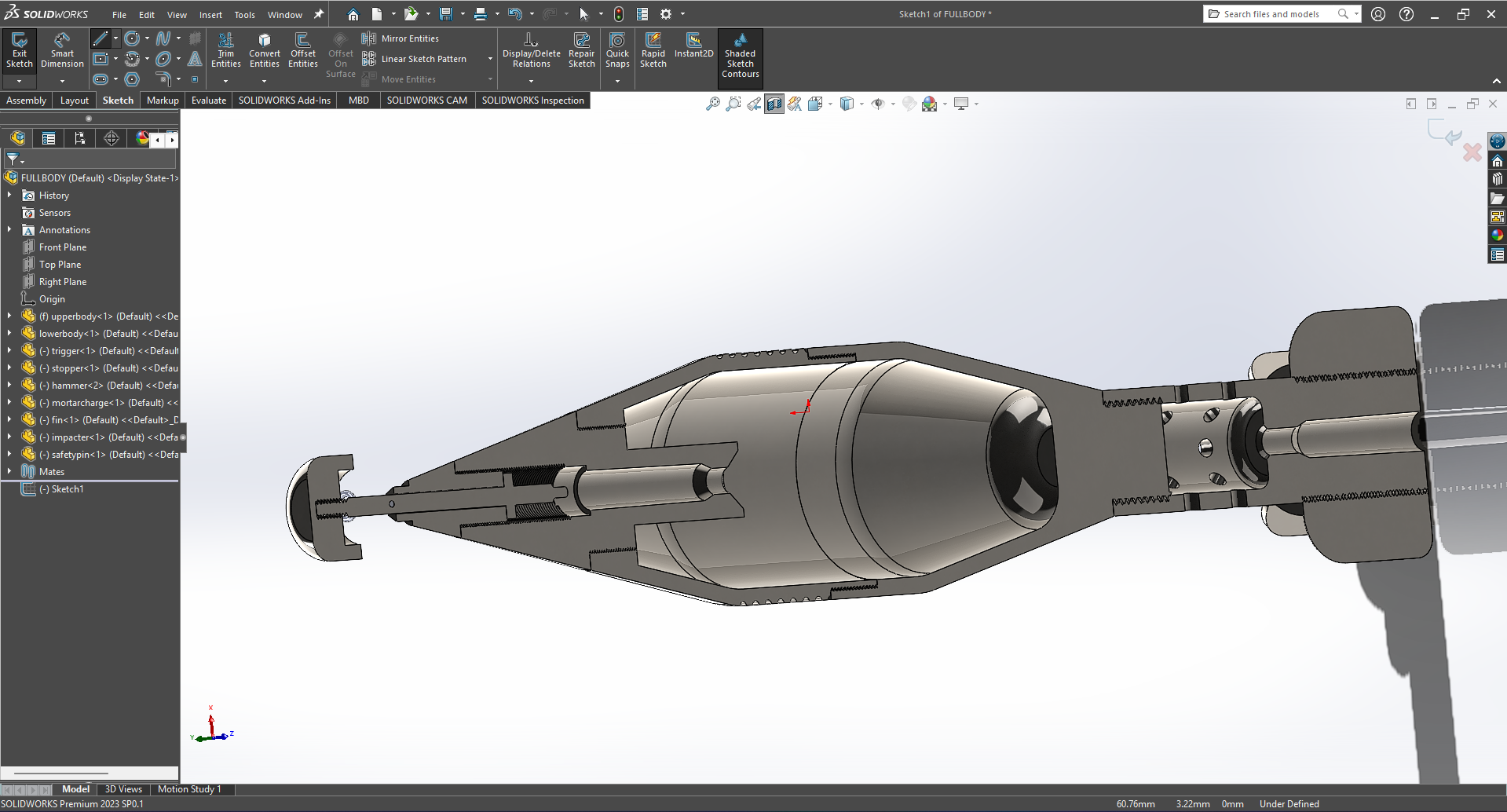Screen dimensions: 1507x812
Task: Select the sketch Text tool
Action: [x=195, y=59]
